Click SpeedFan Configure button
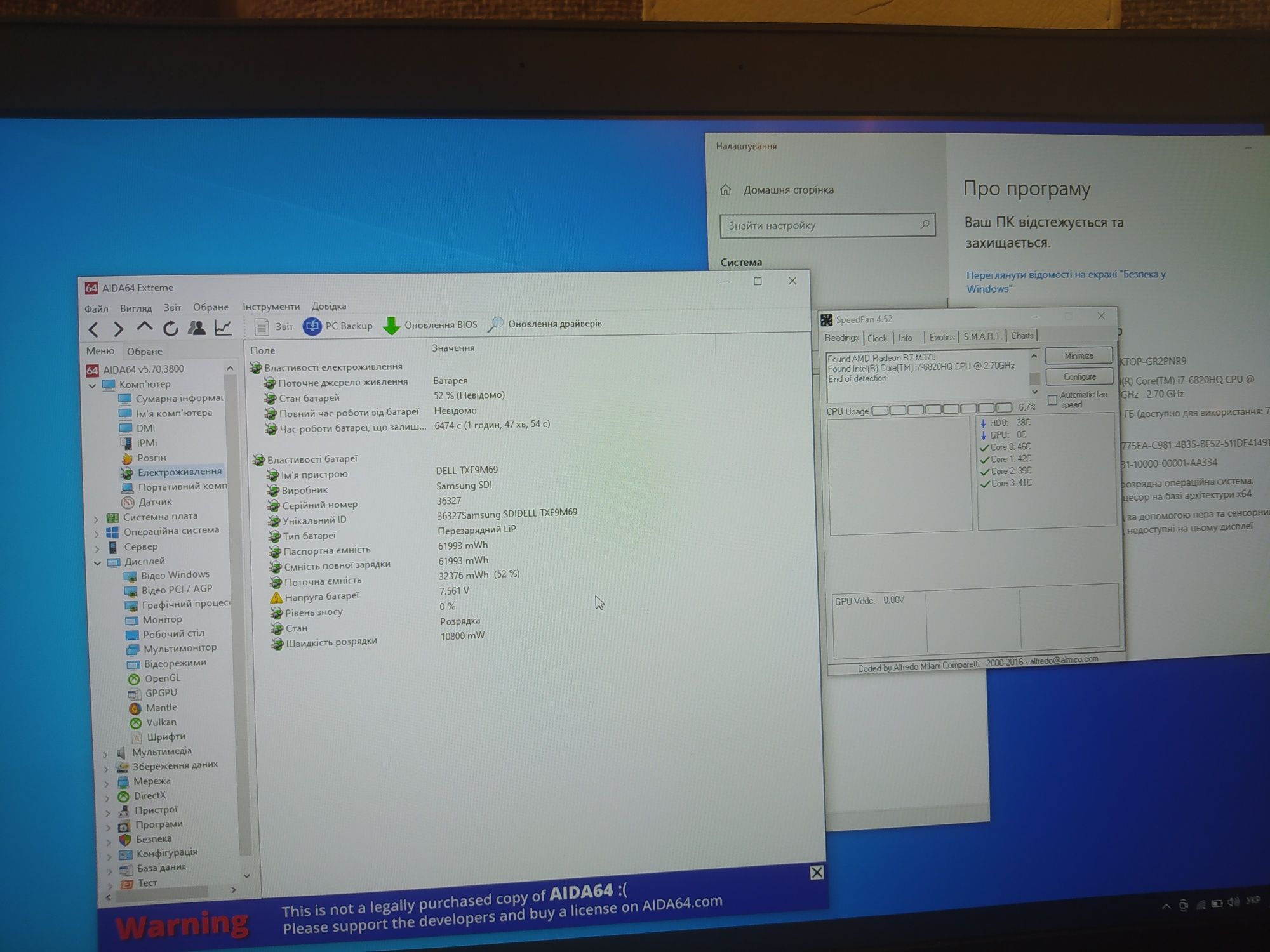The image size is (1270, 952). click(x=1079, y=376)
